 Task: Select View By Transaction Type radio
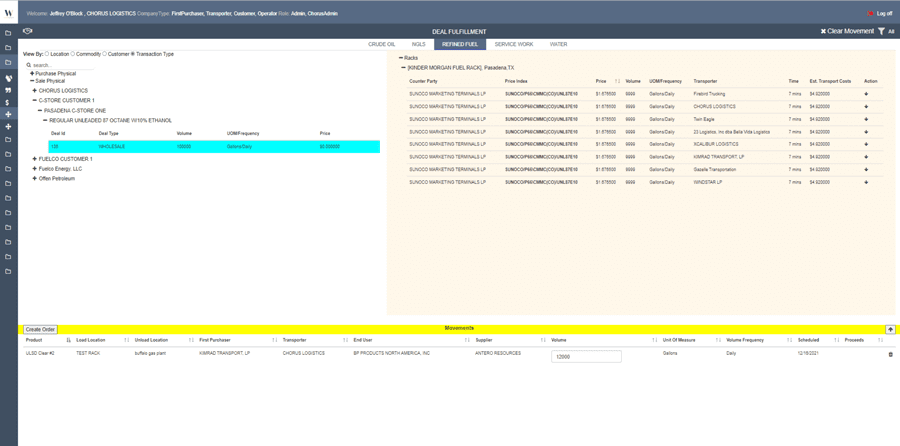tap(133, 54)
